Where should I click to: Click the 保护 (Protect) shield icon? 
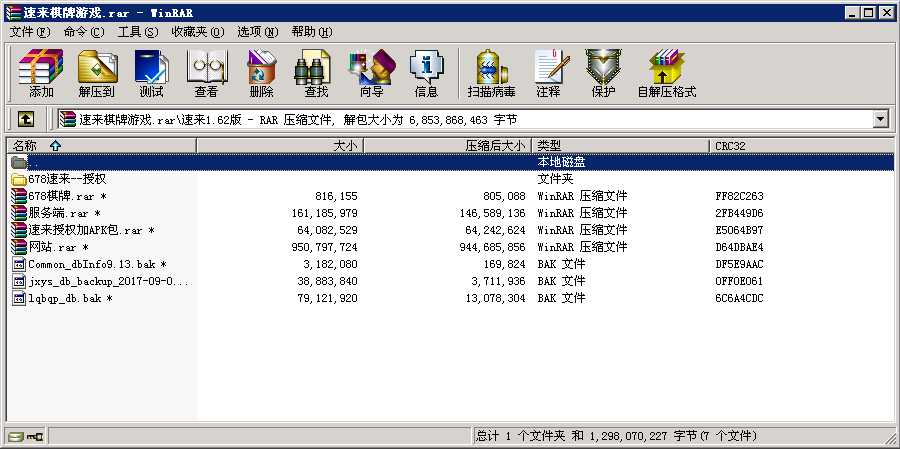click(x=603, y=73)
